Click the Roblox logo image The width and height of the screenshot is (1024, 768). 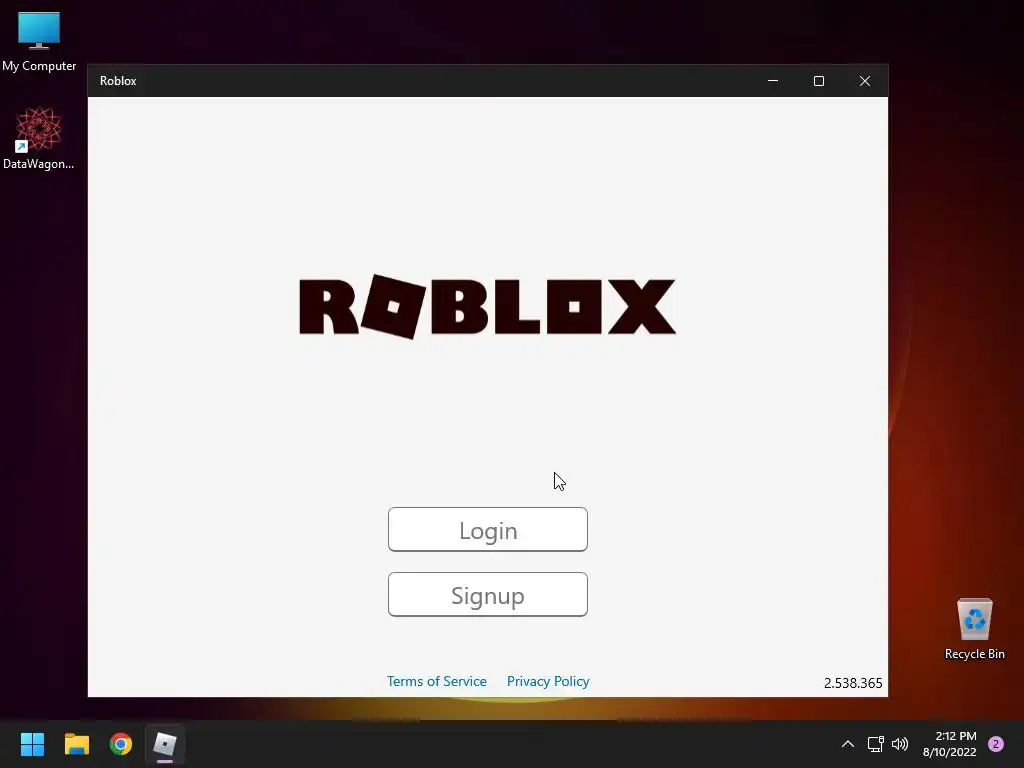487,307
